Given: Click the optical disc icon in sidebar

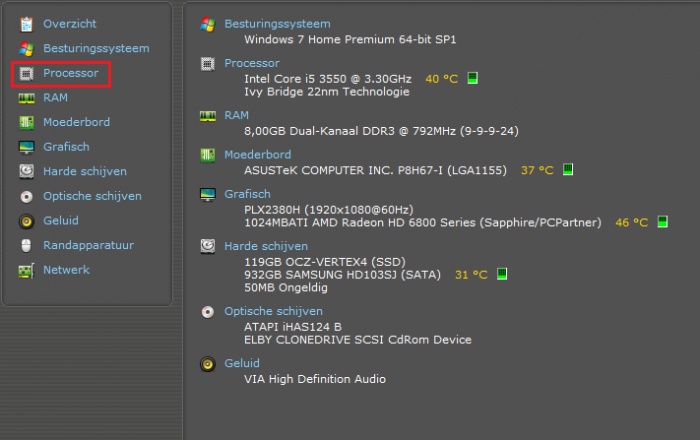Looking at the screenshot, I should point(26,196).
